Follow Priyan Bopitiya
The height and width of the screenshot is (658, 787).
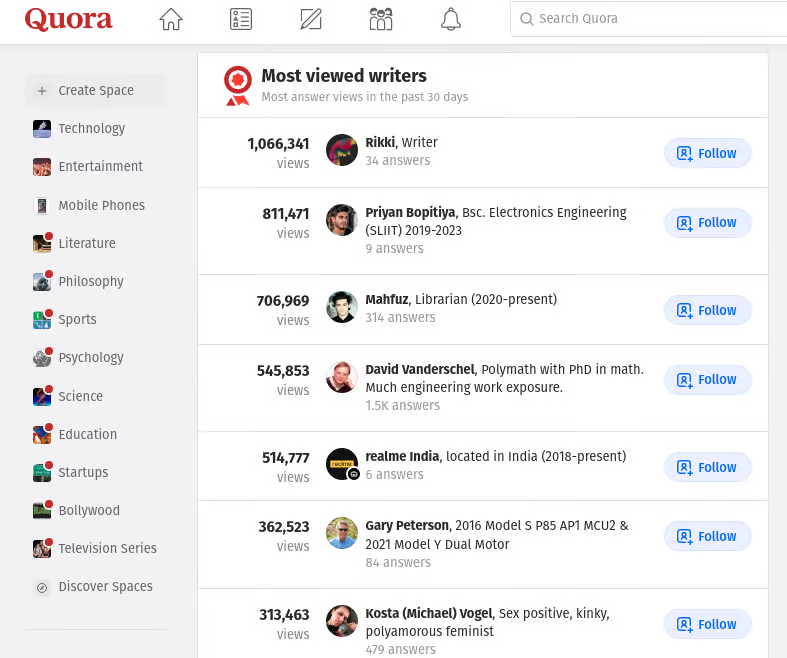point(708,222)
